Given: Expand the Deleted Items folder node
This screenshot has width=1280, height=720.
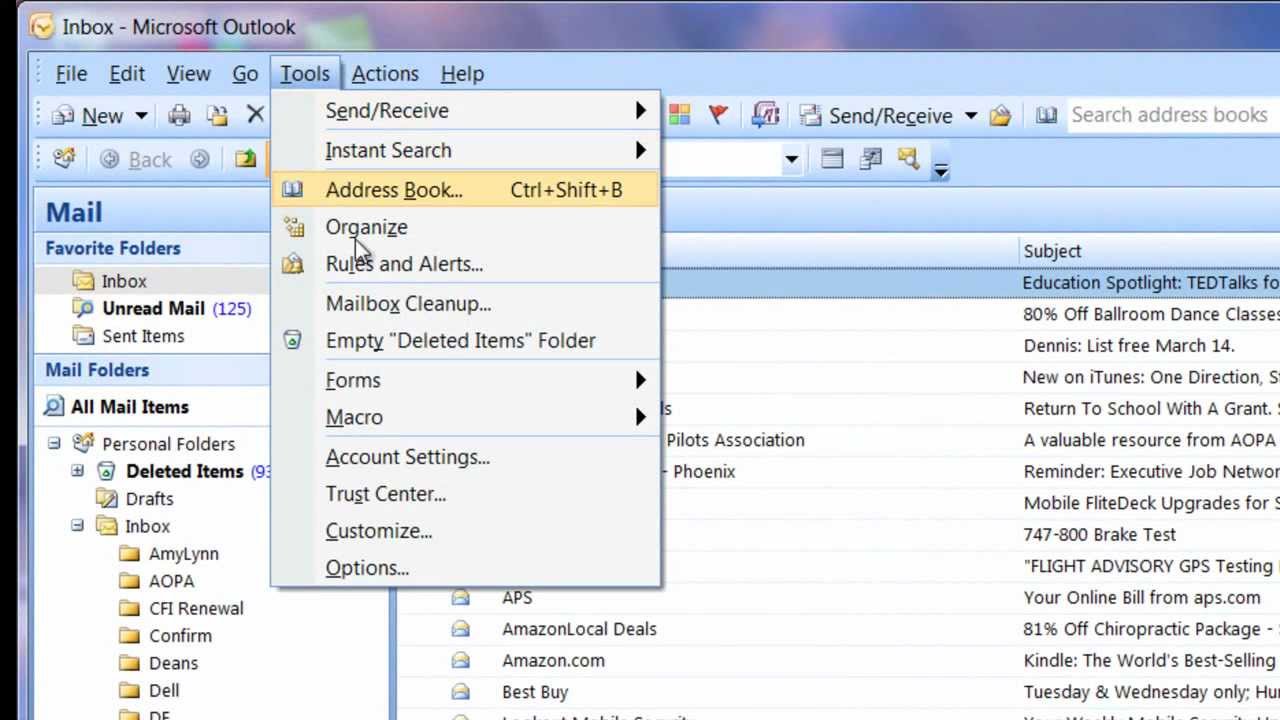Looking at the screenshot, I should [x=77, y=470].
